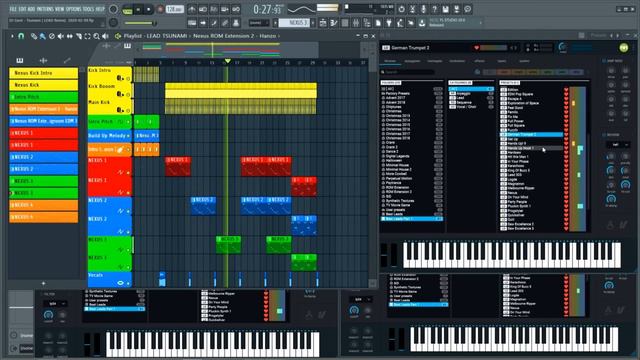
Task: Mute the Main Kick track toggle
Action: pos(128,110)
